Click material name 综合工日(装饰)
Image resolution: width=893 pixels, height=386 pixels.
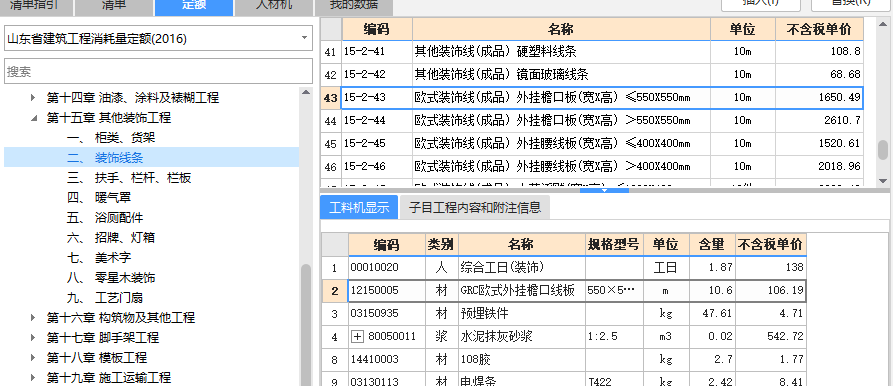(521, 268)
